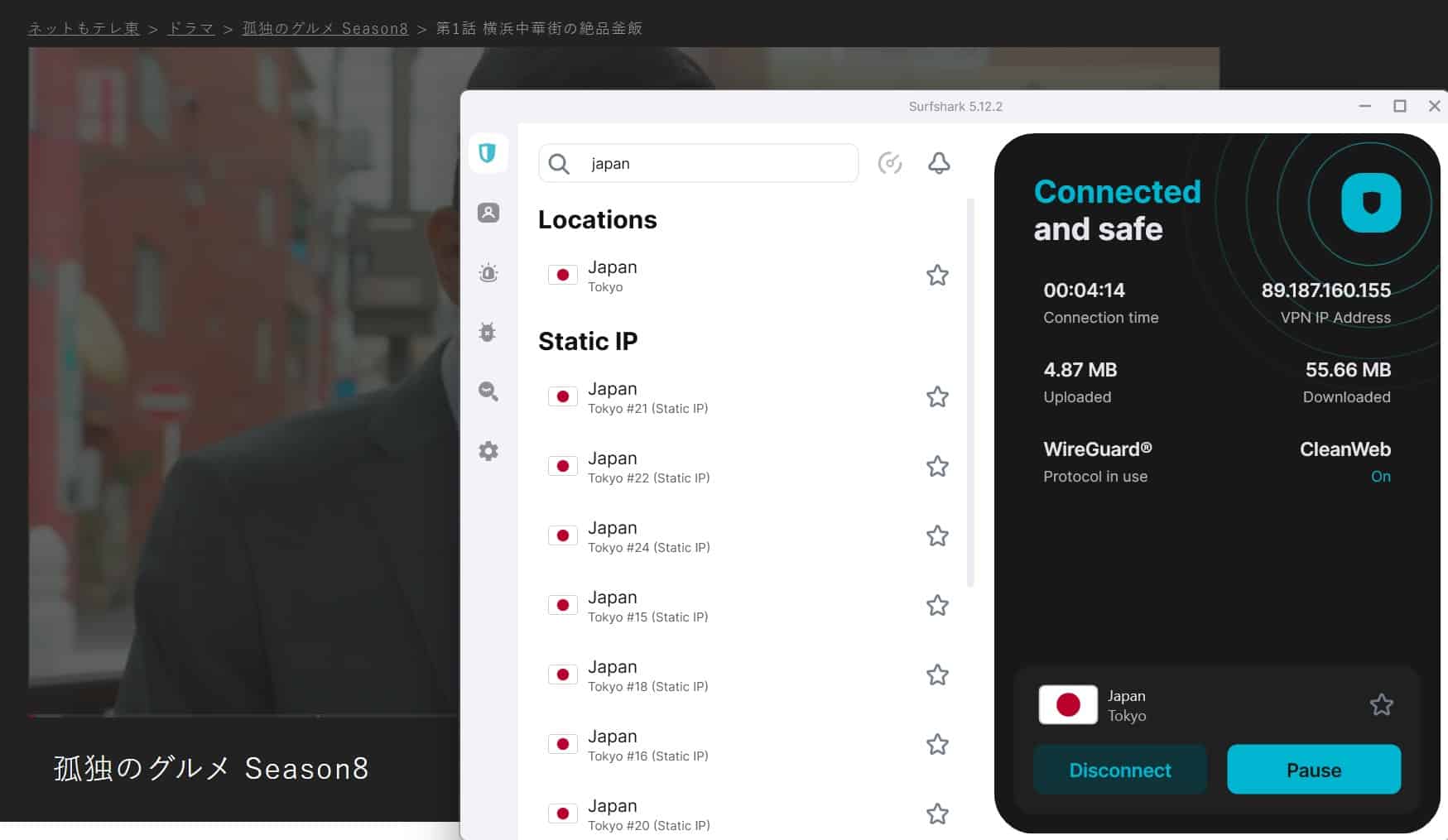Click the Disconnect button
Viewport: 1448px width, 840px height.
pyautogui.click(x=1120, y=770)
